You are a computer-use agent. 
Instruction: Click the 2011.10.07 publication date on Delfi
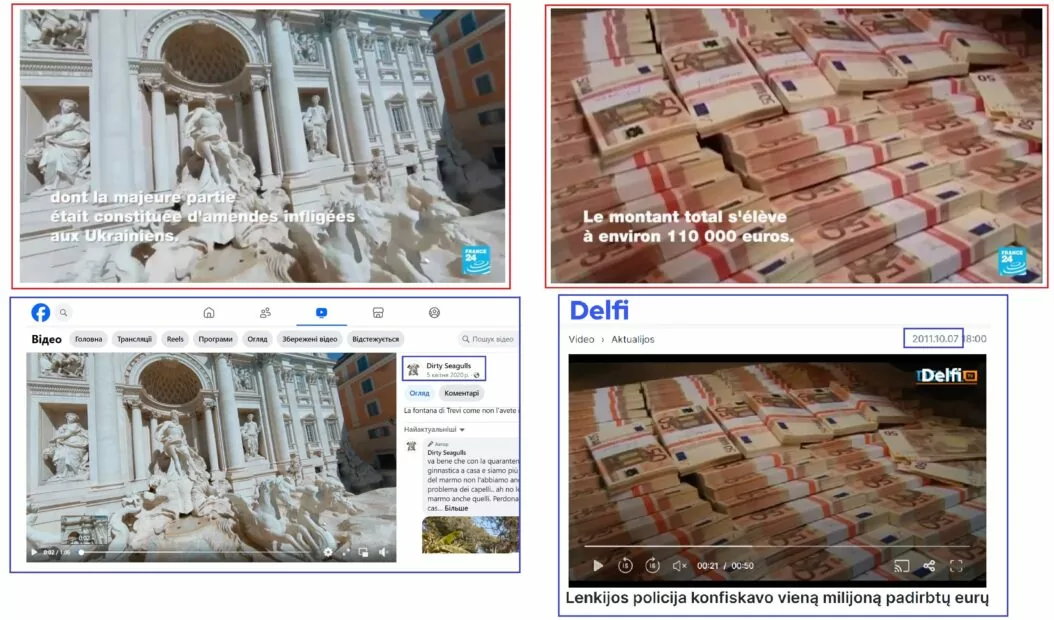934,338
